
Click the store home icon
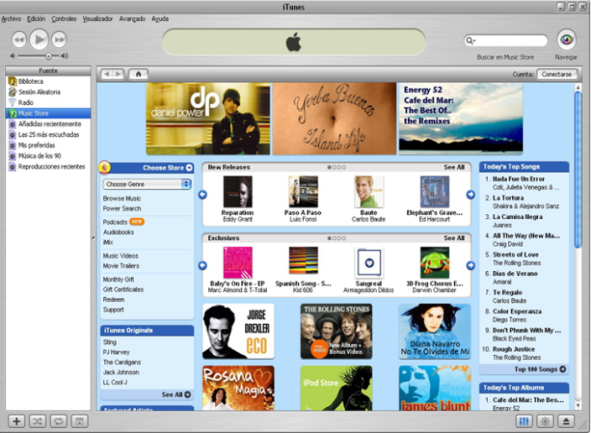[138, 74]
